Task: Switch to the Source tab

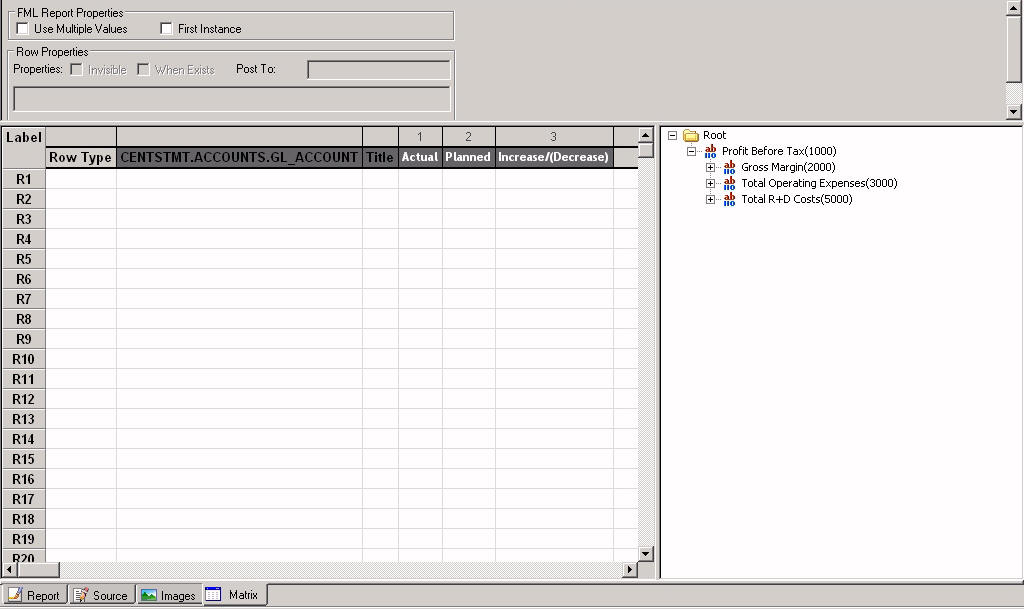Action: (x=103, y=595)
